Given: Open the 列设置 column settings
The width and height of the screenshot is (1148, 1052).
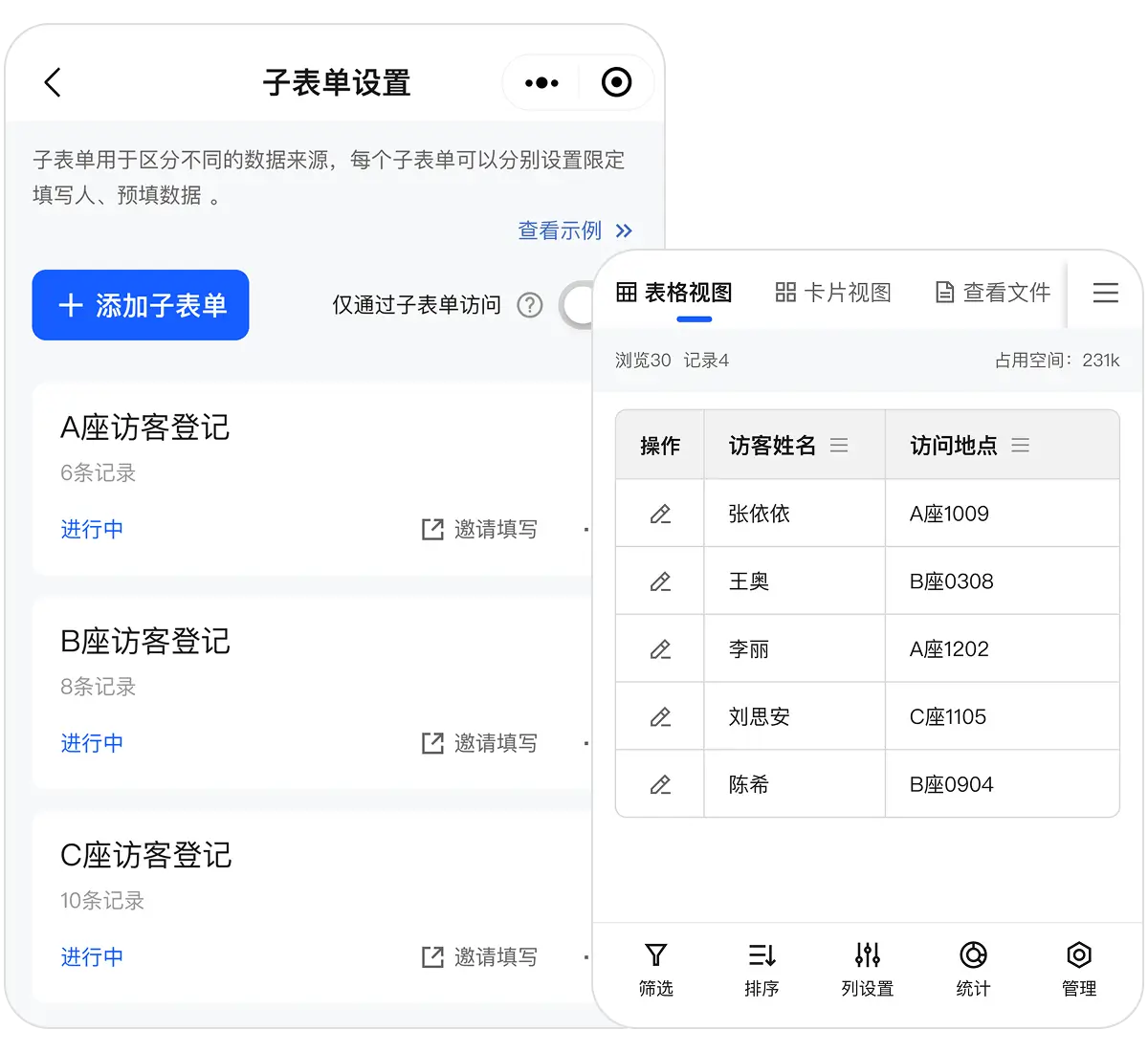Looking at the screenshot, I should pyautogui.click(x=868, y=970).
